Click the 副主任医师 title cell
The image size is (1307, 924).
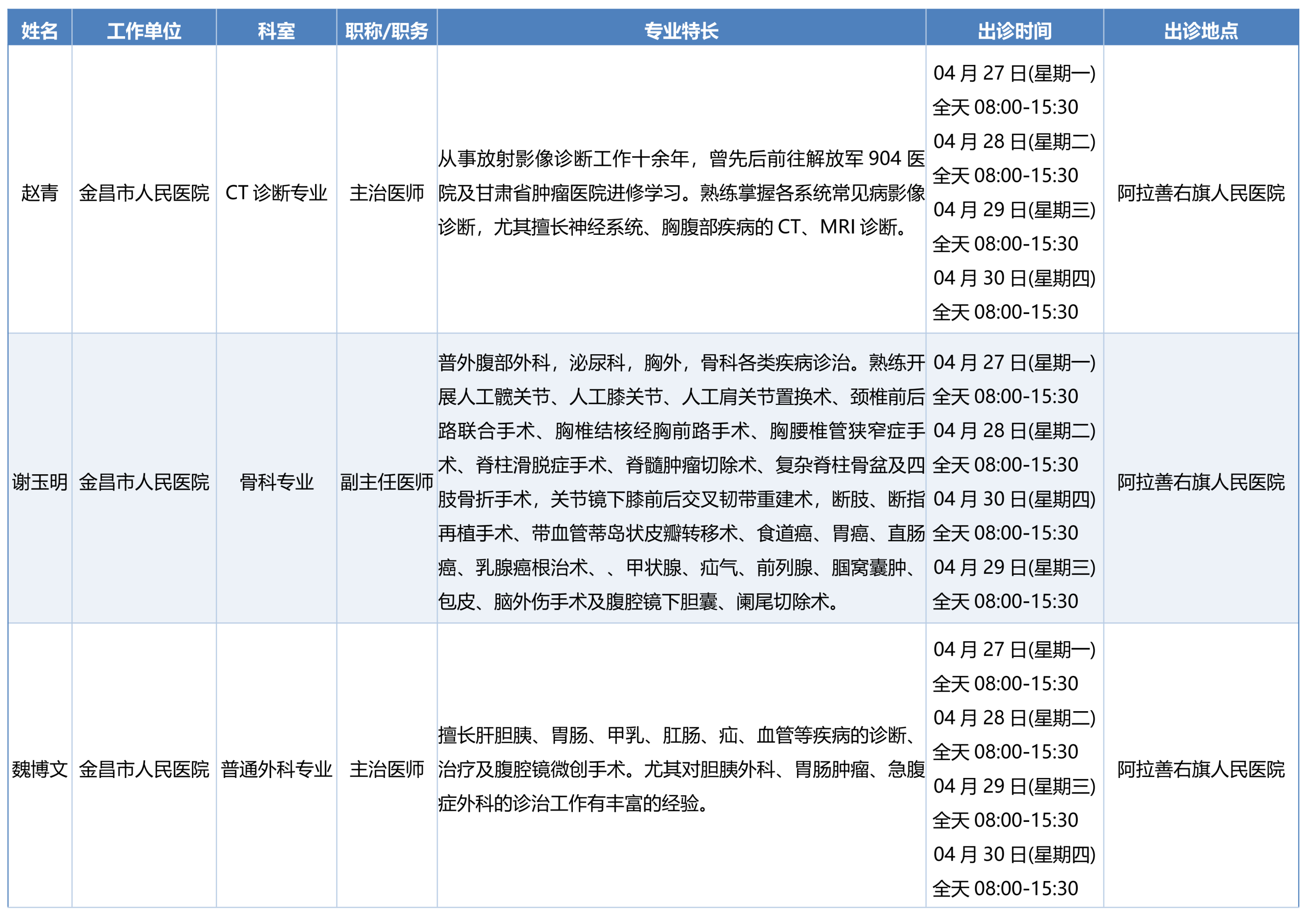(386, 482)
